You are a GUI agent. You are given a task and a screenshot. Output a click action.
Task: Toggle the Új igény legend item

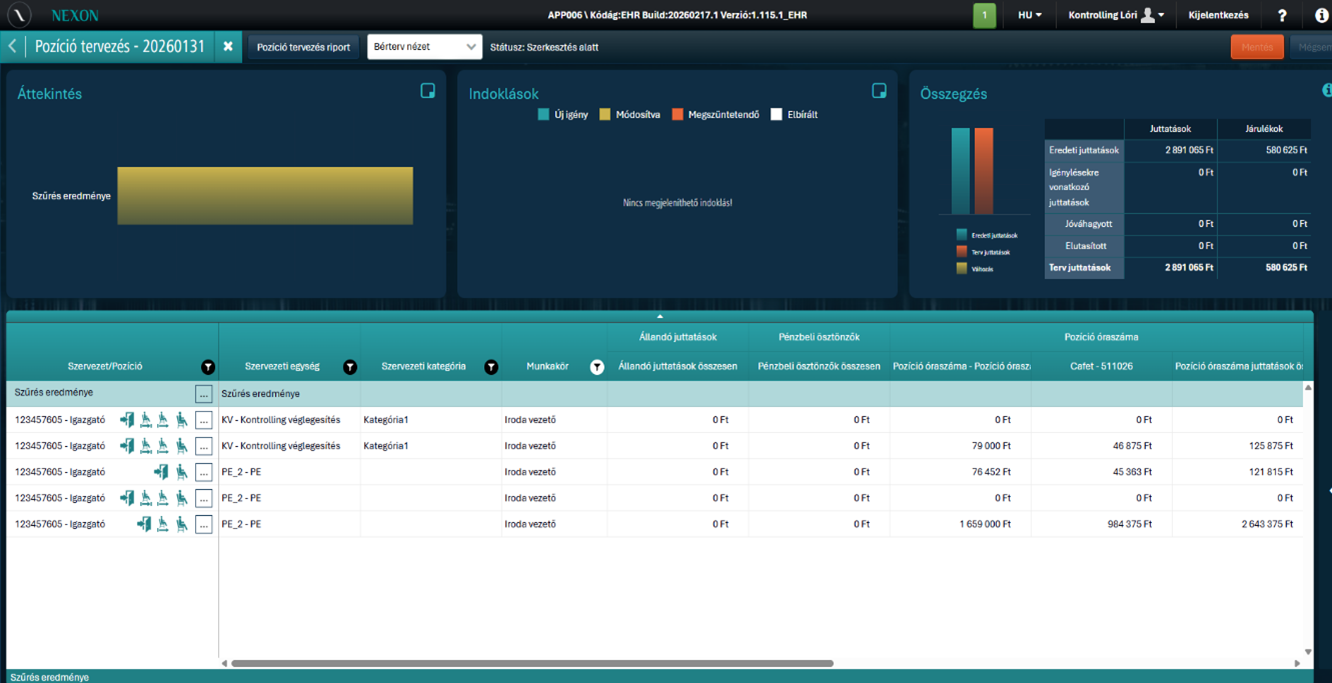point(544,115)
